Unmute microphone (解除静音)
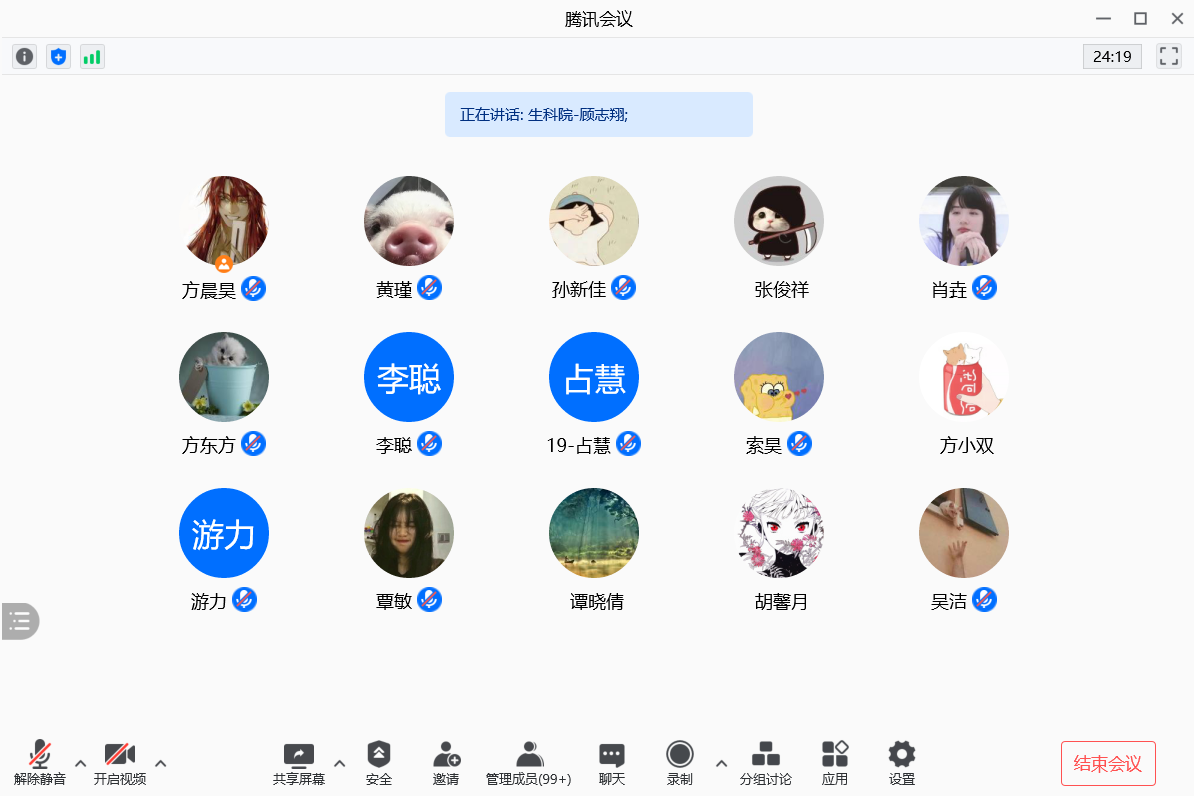 point(40,764)
